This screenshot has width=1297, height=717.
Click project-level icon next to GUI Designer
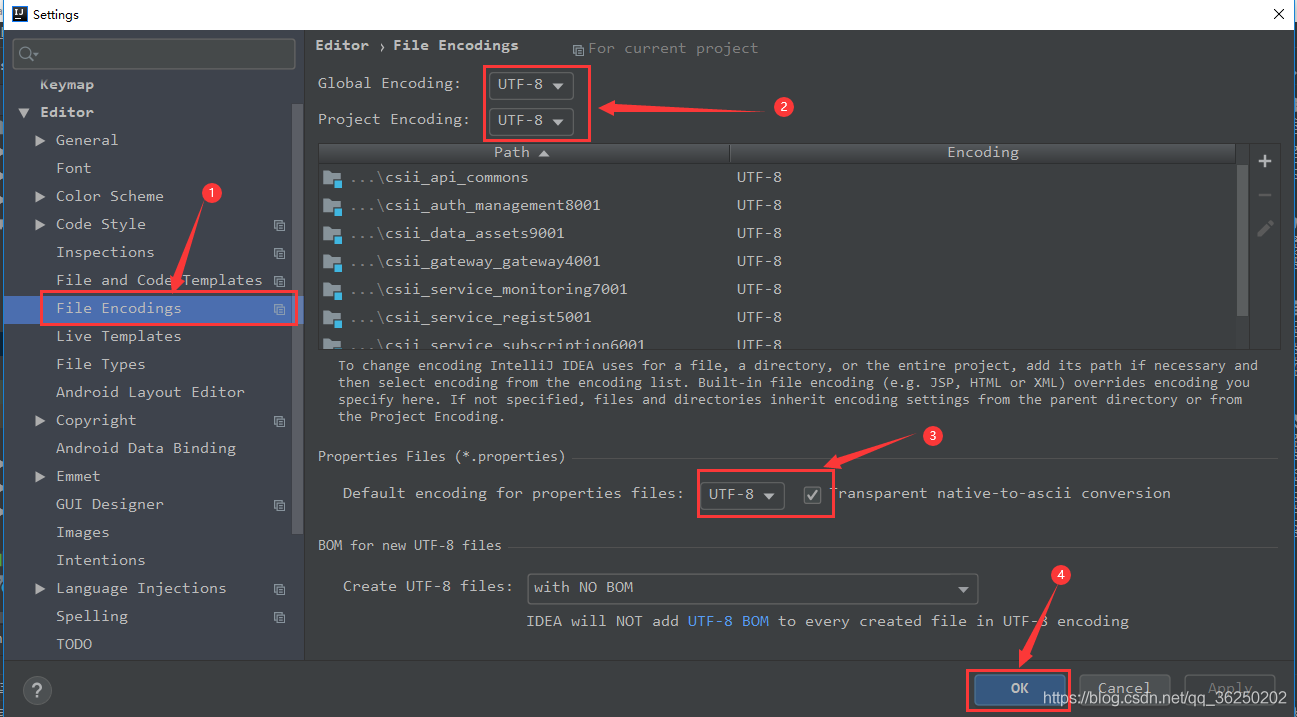pos(279,505)
